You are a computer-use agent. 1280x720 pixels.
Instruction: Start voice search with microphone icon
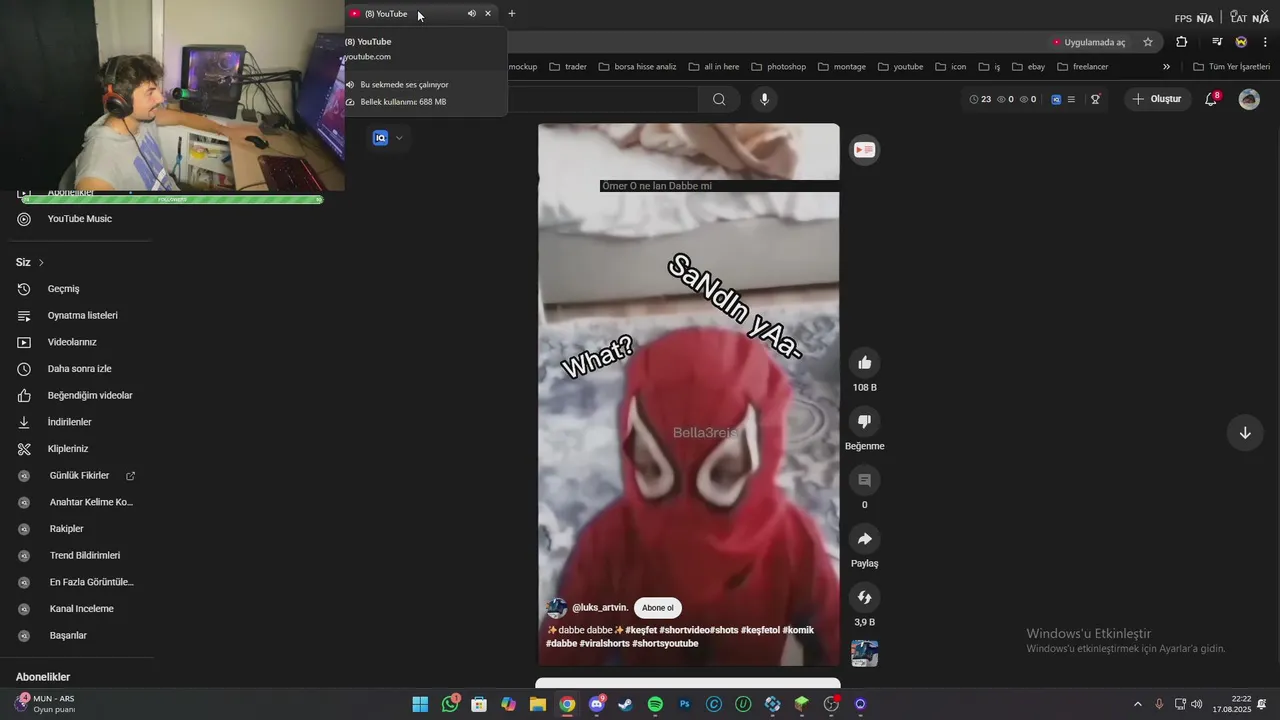click(764, 99)
